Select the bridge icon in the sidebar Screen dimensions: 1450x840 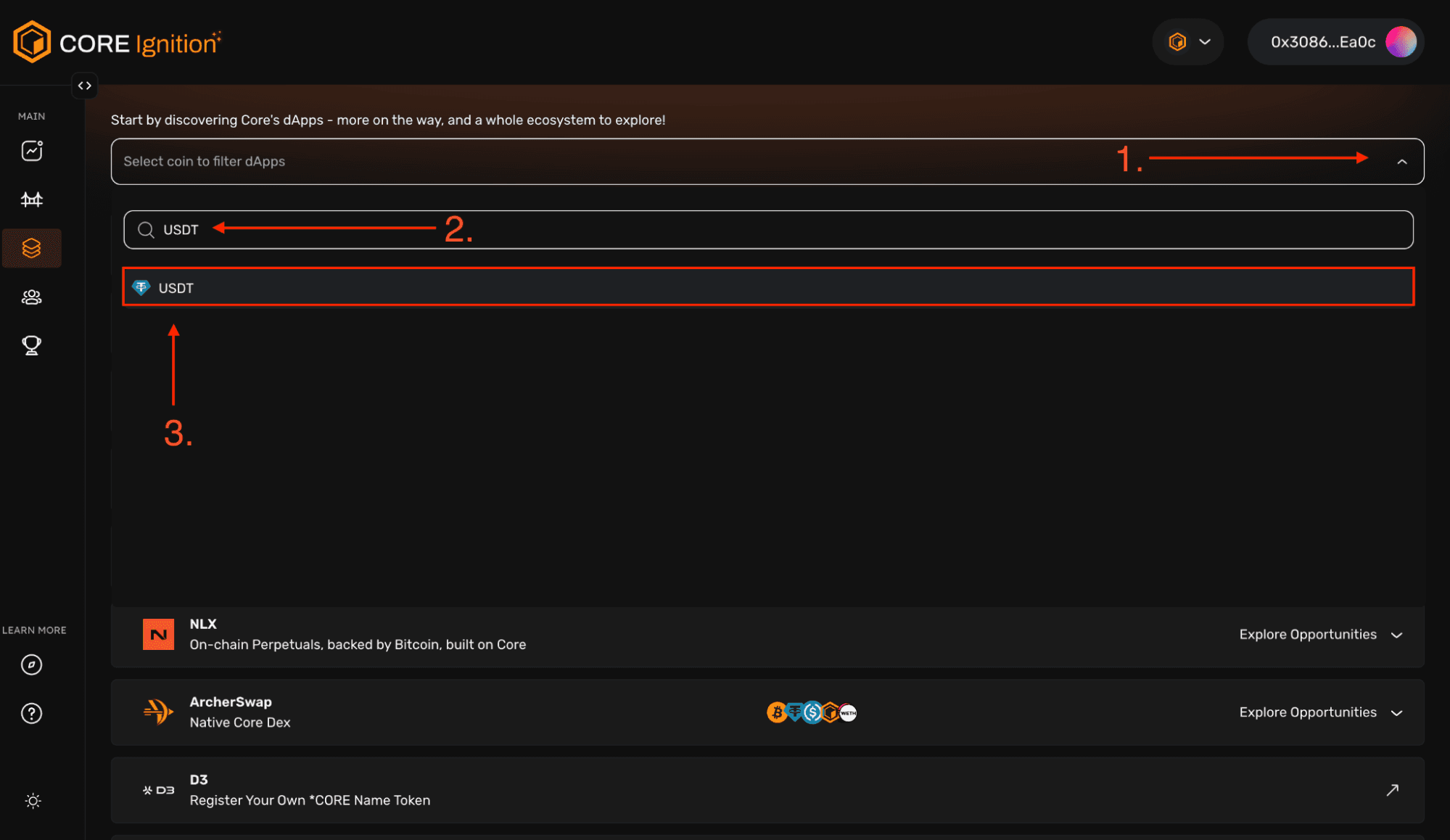(x=32, y=199)
